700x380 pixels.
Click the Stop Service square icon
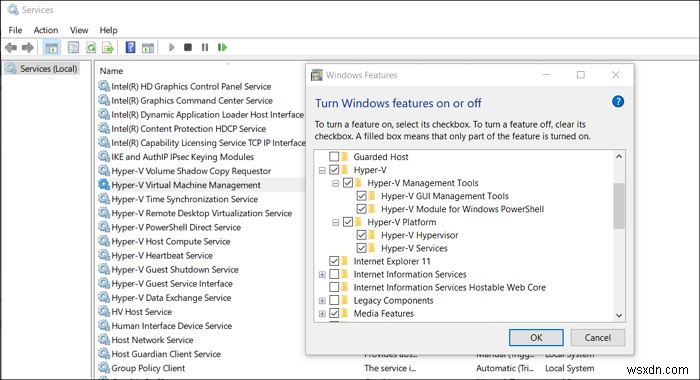(188, 47)
